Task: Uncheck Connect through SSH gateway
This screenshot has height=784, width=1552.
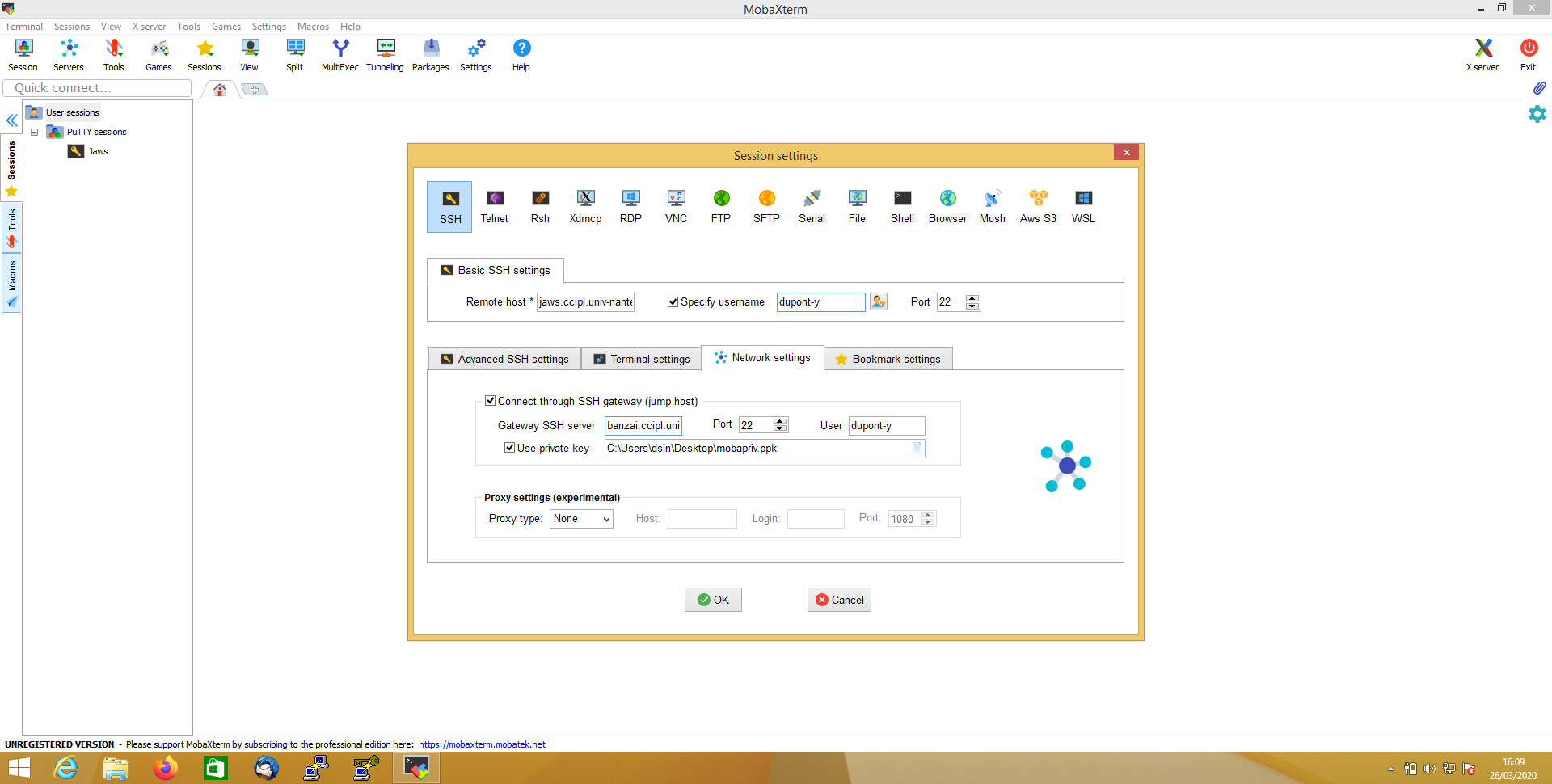Action: tap(490, 401)
